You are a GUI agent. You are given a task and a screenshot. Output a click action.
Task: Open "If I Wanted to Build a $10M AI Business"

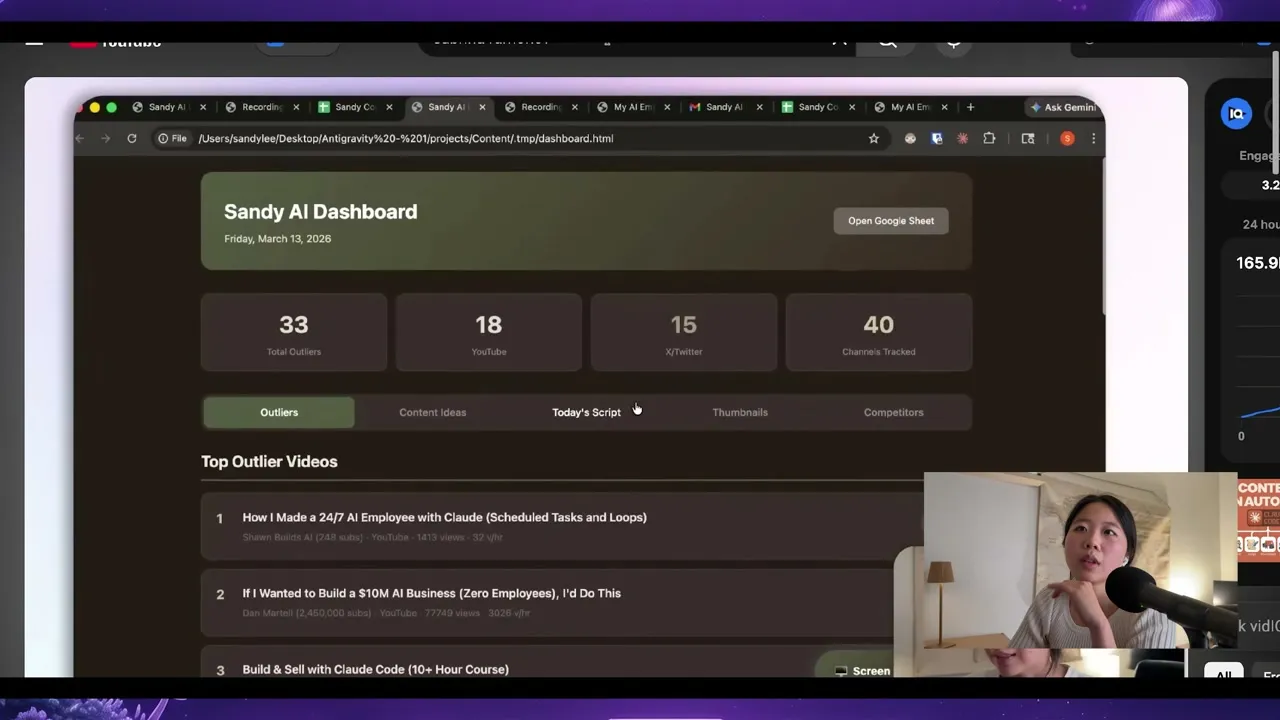431,593
